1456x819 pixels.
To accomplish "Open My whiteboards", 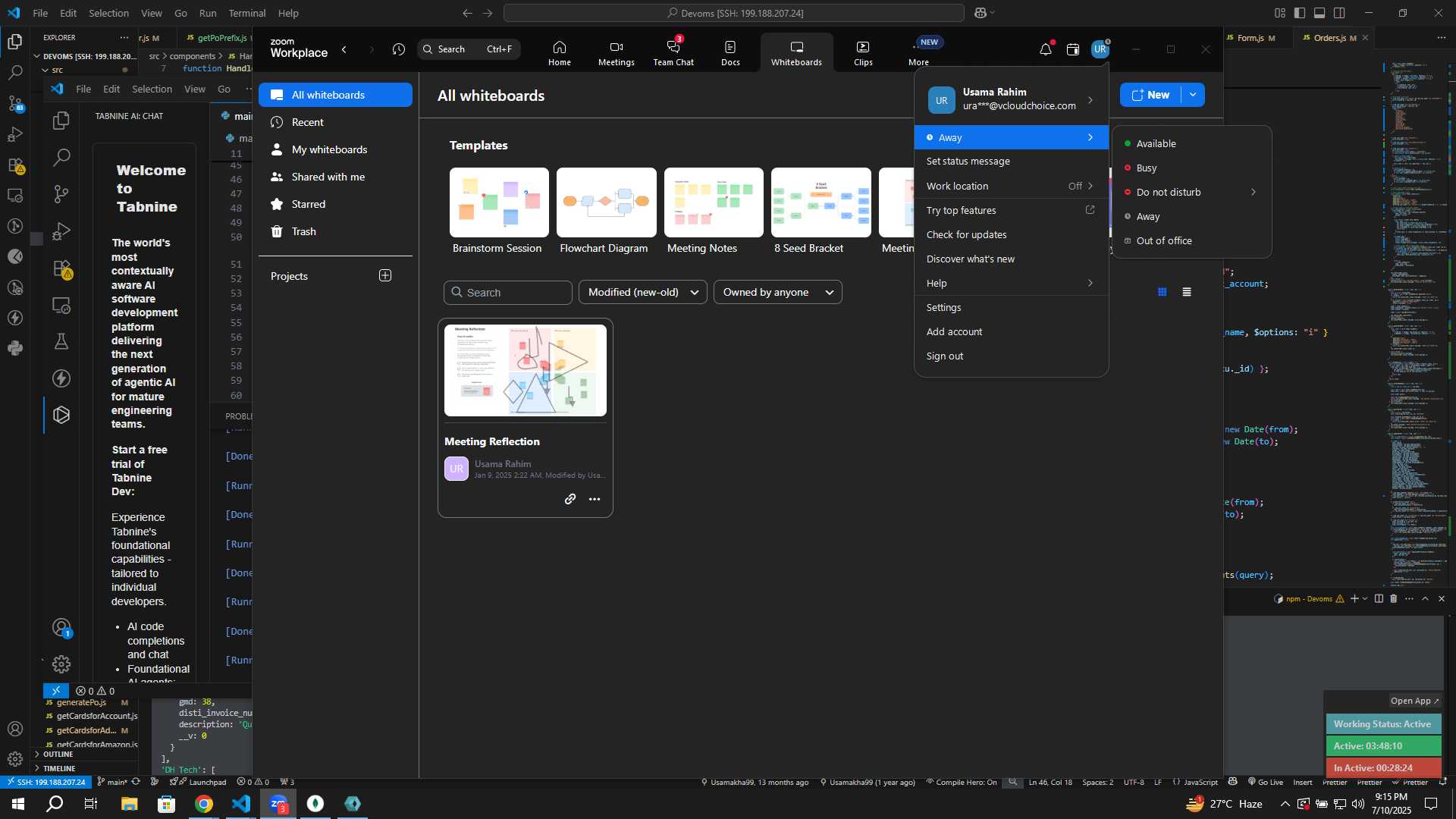I will [x=335, y=149].
